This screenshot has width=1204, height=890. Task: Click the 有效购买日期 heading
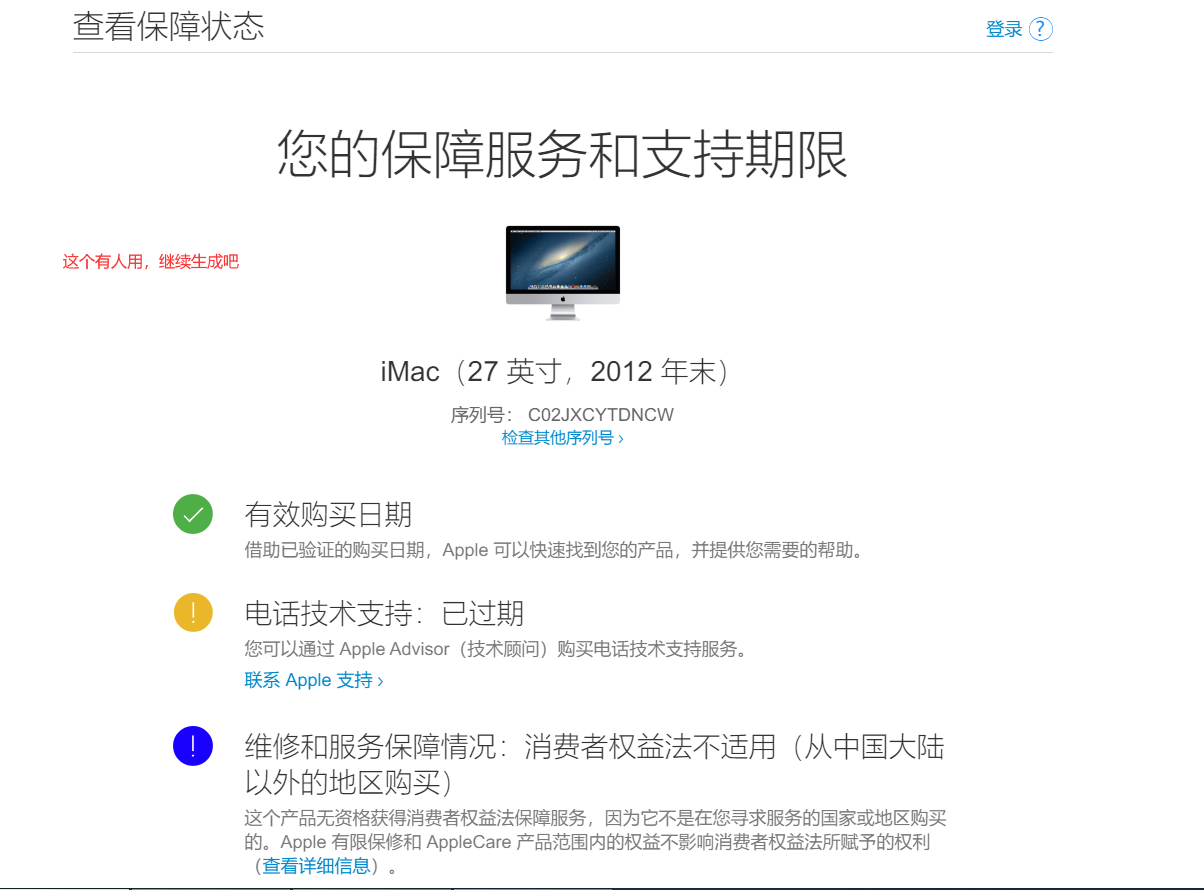pos(328,515)
